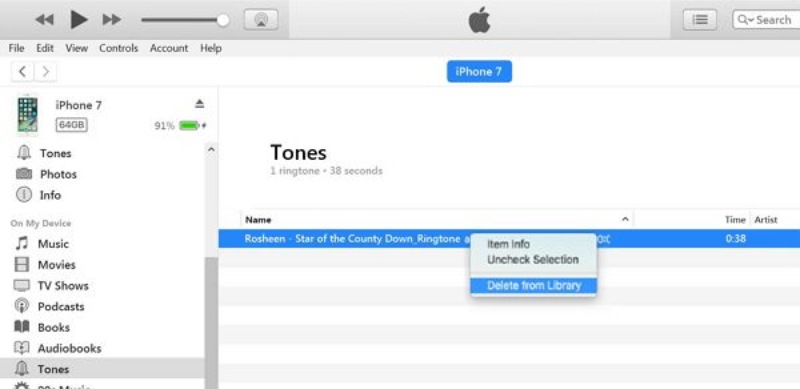Click the Name column sort arrow
800x389 pixels.
pyautogui.click(x=625, y=220)
